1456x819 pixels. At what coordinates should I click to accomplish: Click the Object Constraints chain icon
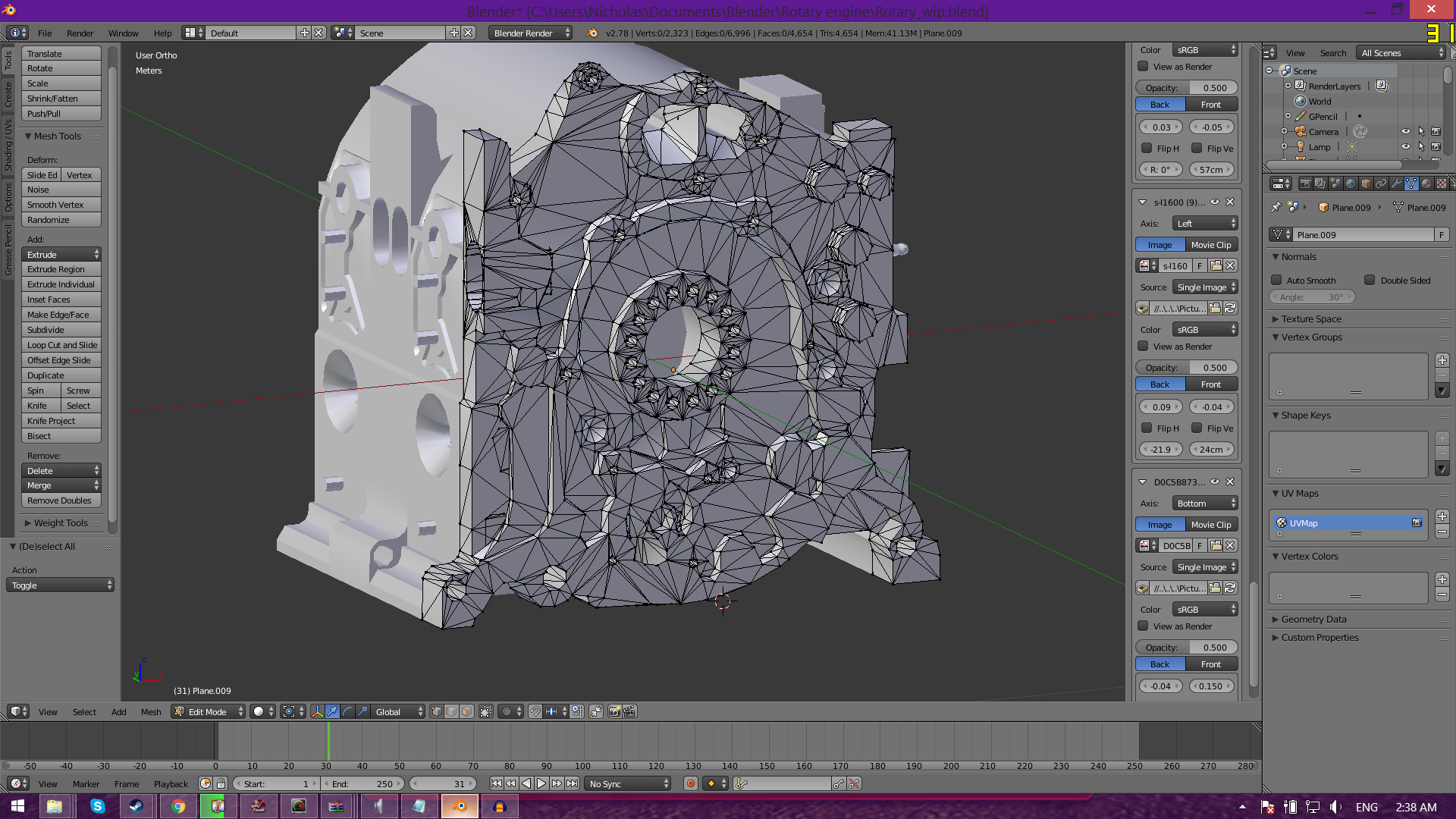point(1381,184)
